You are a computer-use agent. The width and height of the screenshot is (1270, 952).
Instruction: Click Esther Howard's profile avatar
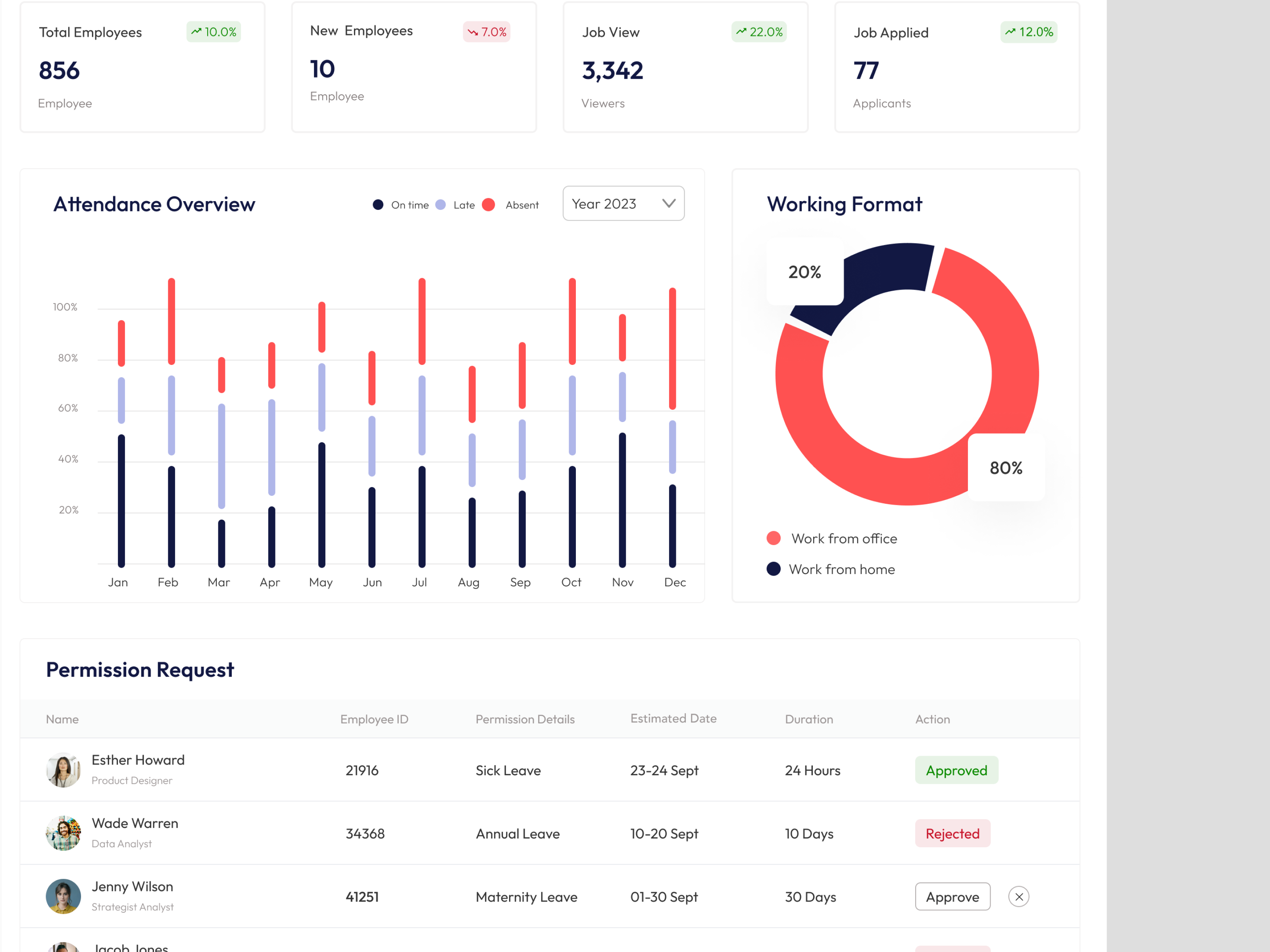[x=63, y=770]
